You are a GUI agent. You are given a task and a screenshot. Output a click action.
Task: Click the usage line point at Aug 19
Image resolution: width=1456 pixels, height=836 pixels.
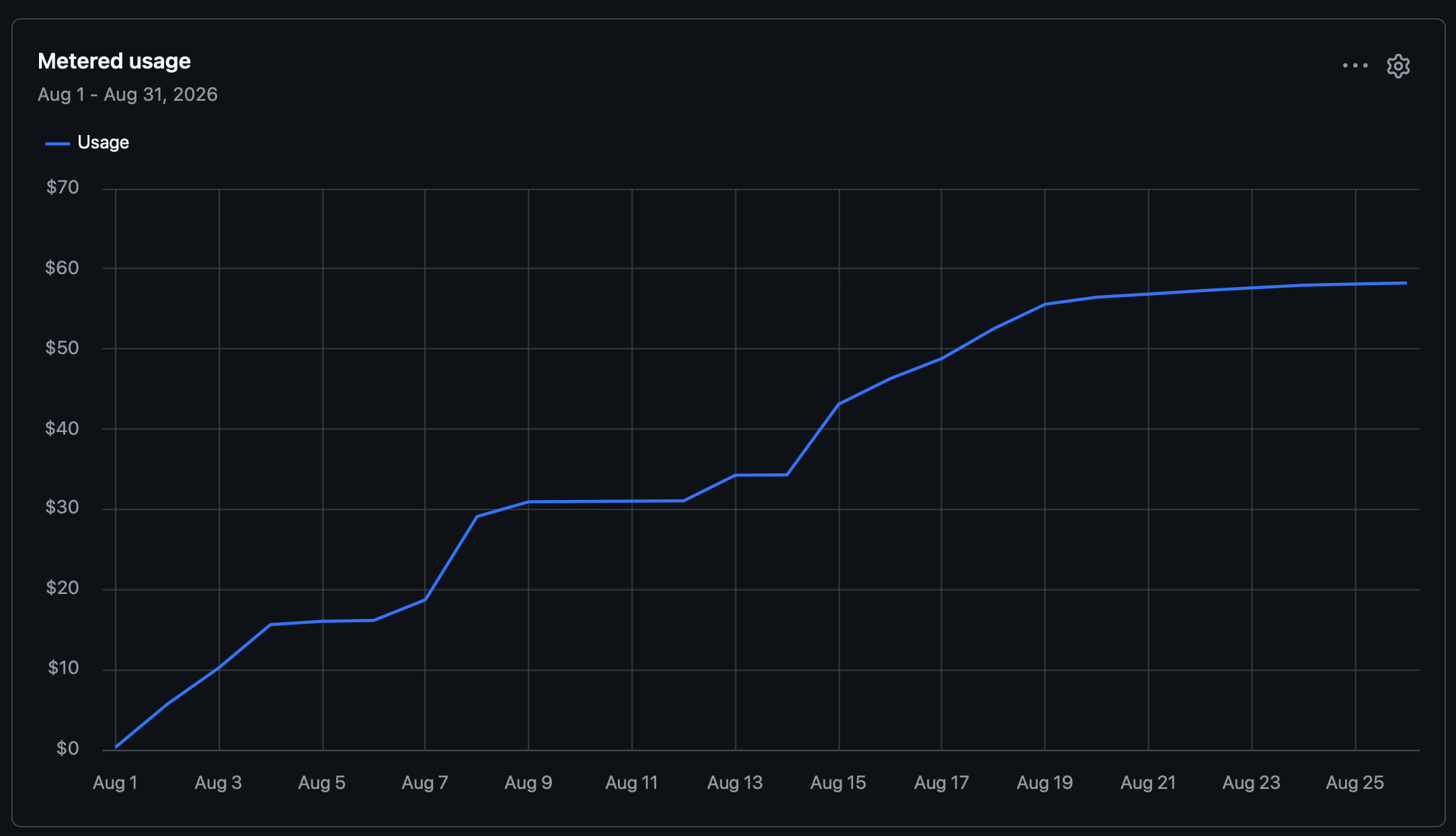[x=1045, y=304]
